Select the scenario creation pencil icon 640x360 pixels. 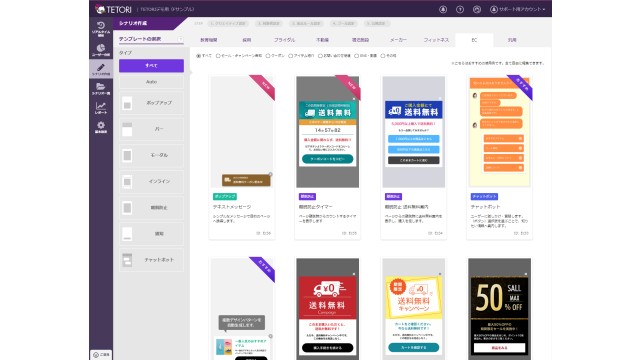(x=101, y=69)
